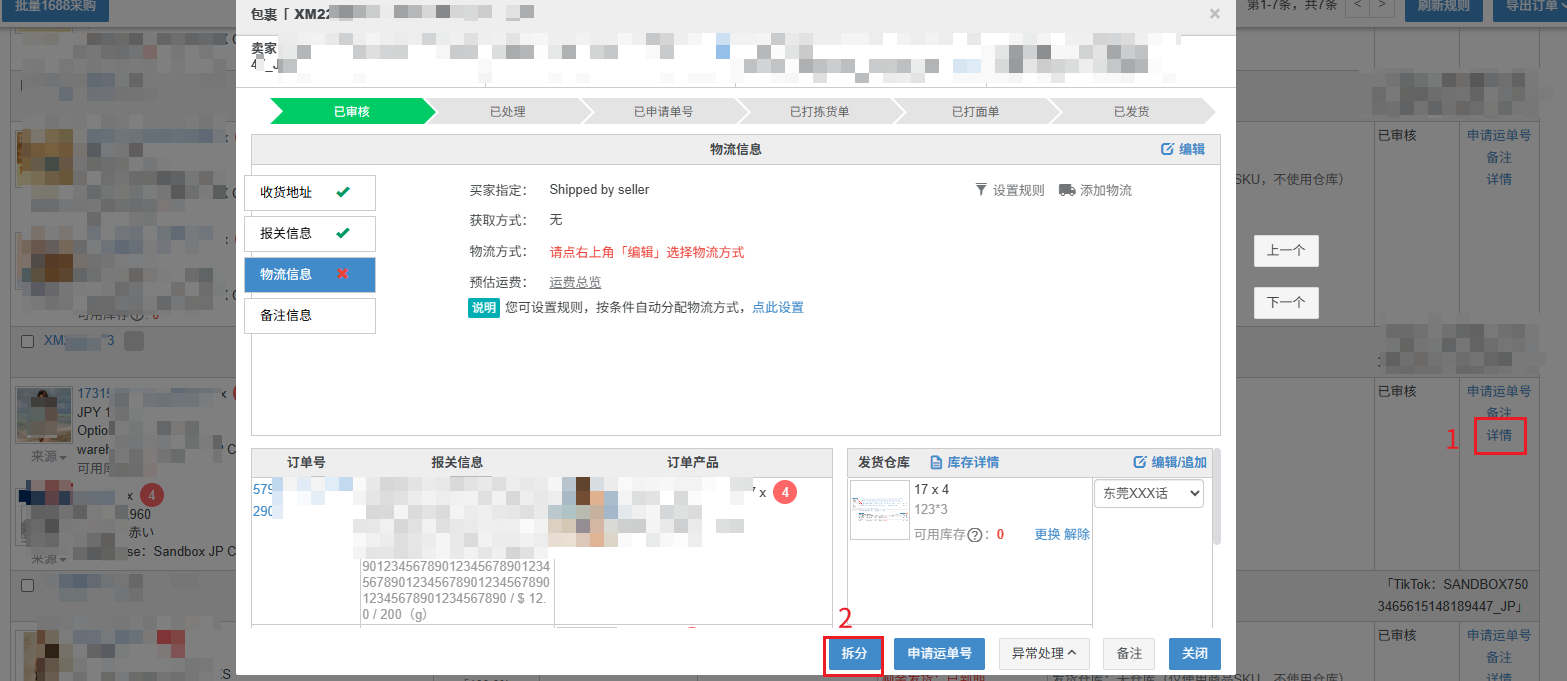Click the 备注 button in dialog footer
Viewport: 1567px width, 681px height.
[1129, 653]
